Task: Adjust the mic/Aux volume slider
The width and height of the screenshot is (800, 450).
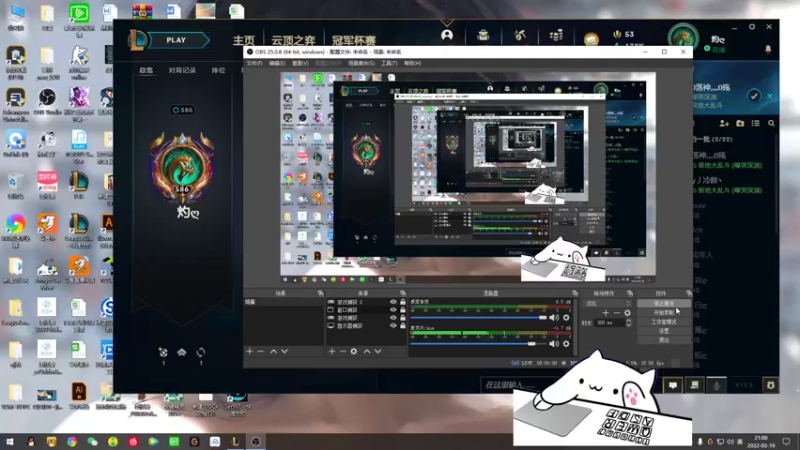Action: point(479,344)
